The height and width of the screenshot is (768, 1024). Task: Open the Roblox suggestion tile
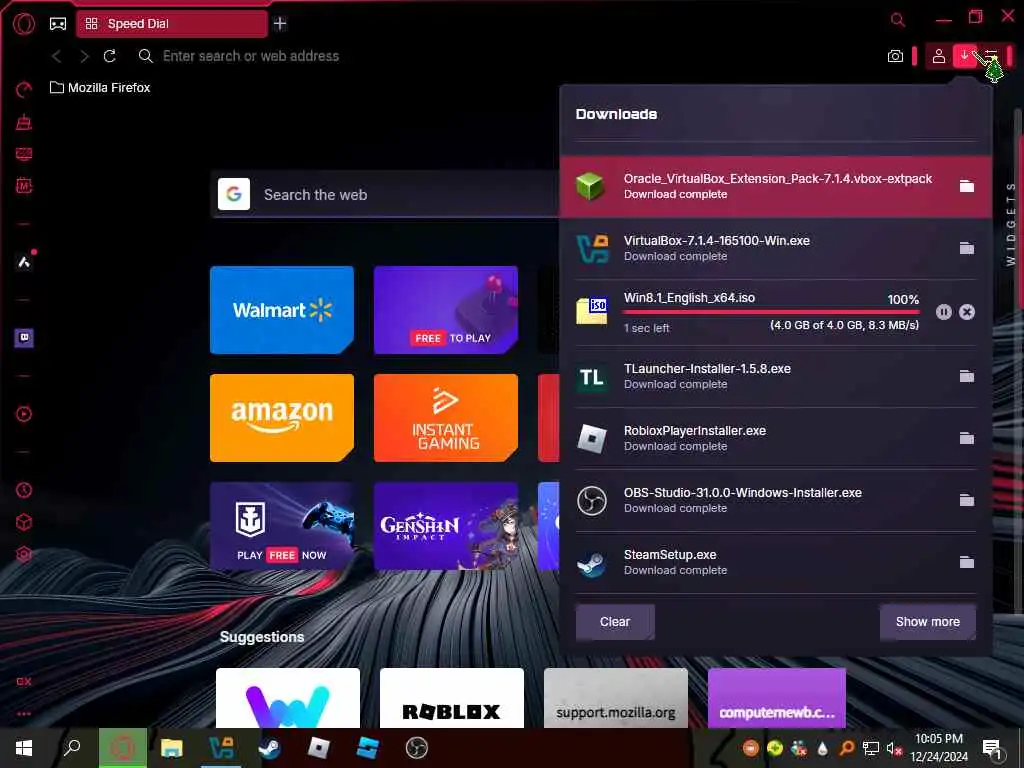452,697
